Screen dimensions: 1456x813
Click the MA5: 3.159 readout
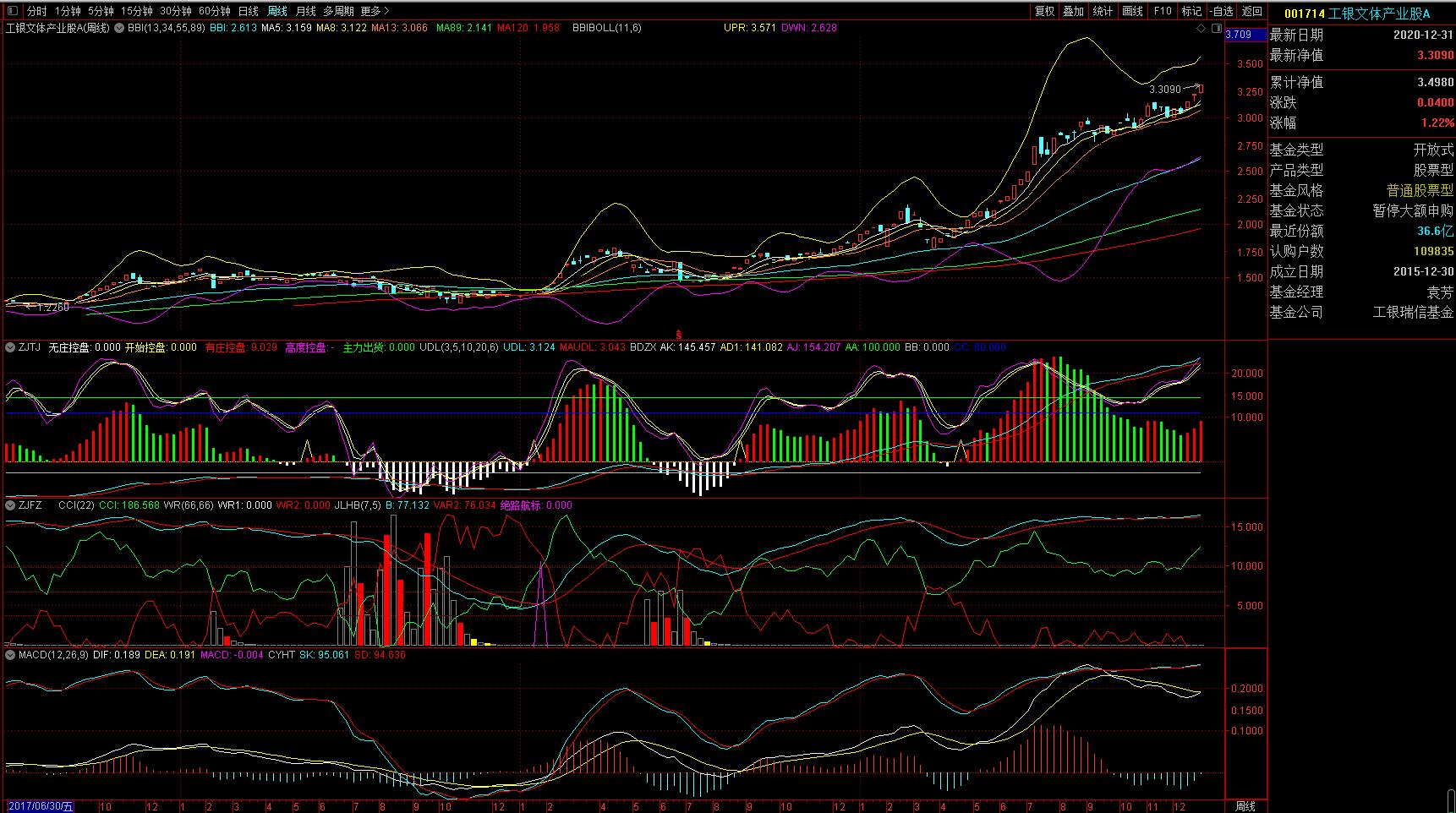tap(287, 28)
